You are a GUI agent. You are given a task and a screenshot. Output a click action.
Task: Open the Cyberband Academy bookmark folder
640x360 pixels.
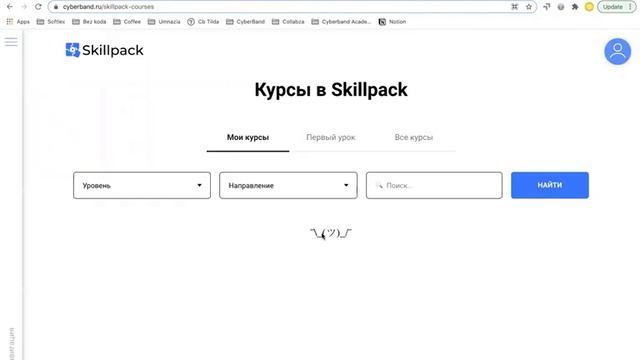pos(341,22)
